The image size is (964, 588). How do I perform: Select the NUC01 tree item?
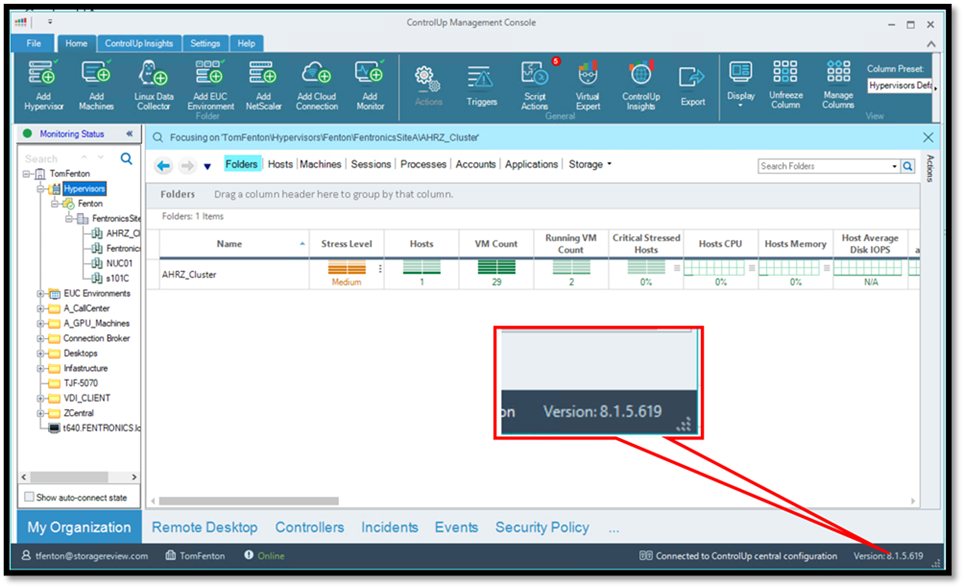point(119,263)
